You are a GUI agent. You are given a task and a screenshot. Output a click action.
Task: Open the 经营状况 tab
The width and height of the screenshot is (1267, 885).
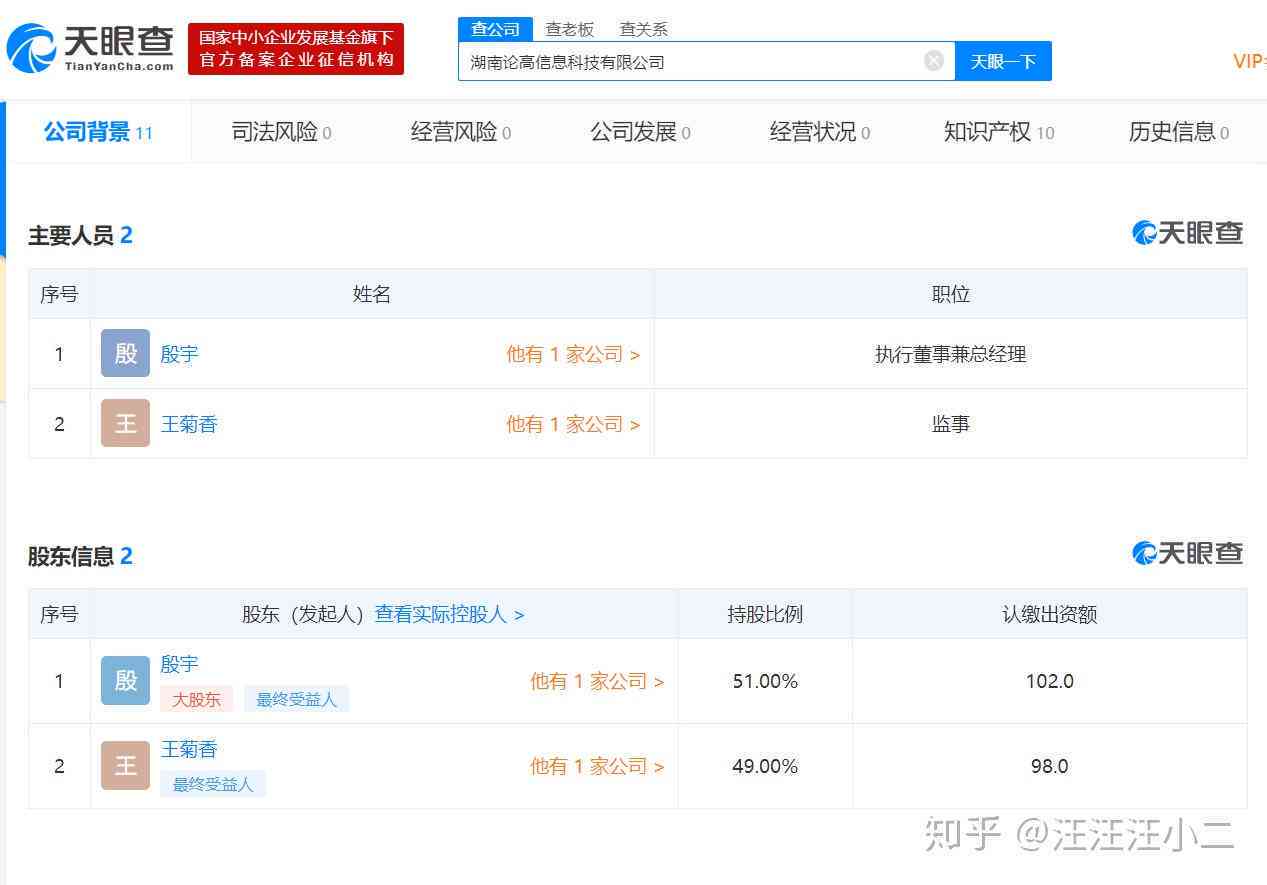click(819, 132)
